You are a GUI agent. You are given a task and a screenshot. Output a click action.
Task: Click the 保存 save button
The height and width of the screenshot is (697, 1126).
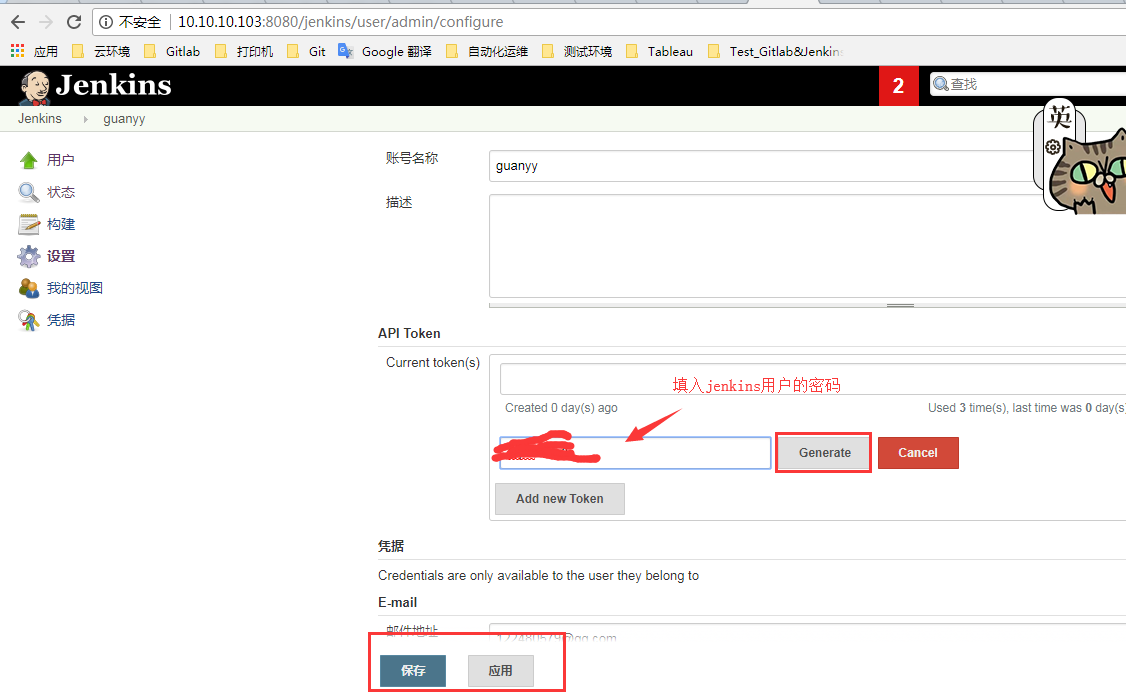[413, 670]
